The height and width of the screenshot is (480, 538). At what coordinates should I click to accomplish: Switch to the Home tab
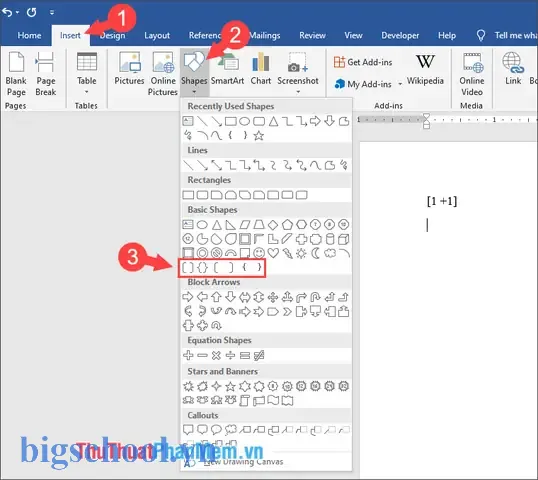29,35
